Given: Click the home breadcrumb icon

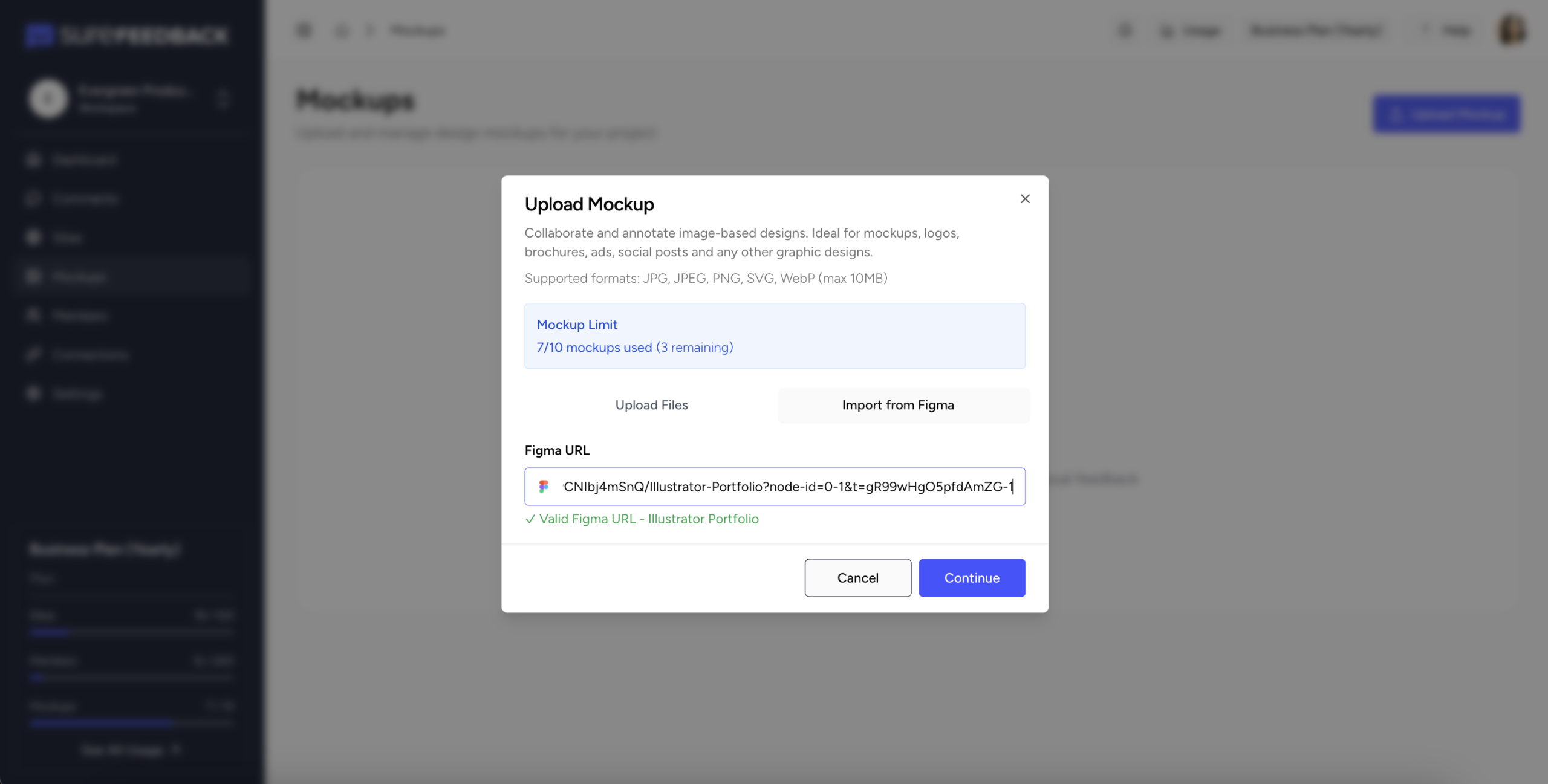Looking at the screenshot, I should (342, 30).
